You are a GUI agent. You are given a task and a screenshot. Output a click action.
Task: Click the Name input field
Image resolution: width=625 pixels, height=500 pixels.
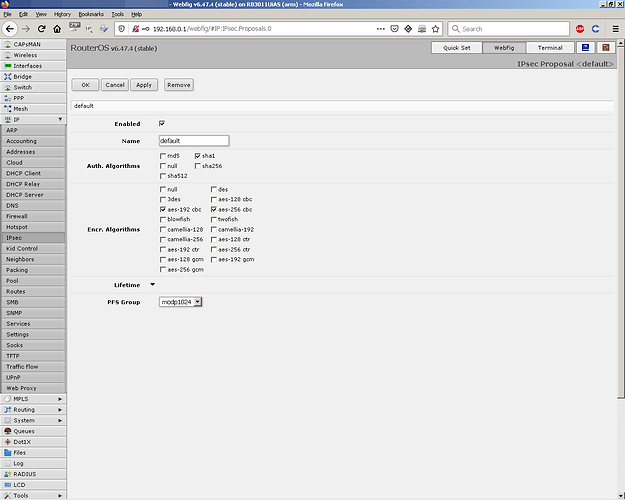pos(194,141)
